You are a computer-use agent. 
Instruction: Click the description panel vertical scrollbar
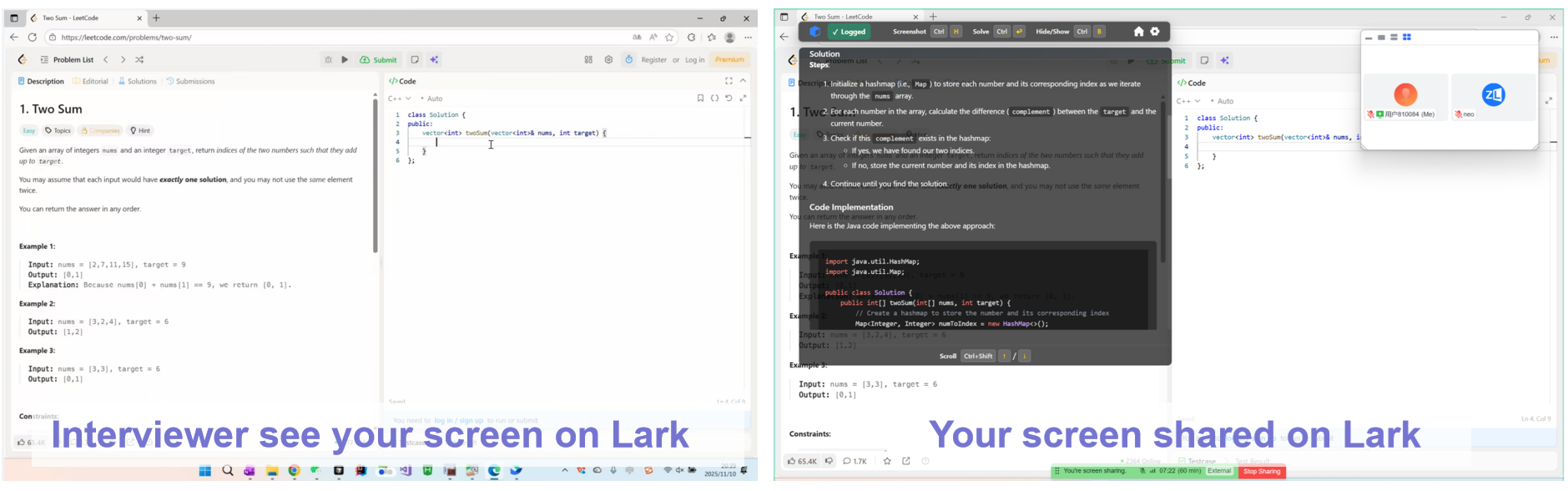click(375, 175)
